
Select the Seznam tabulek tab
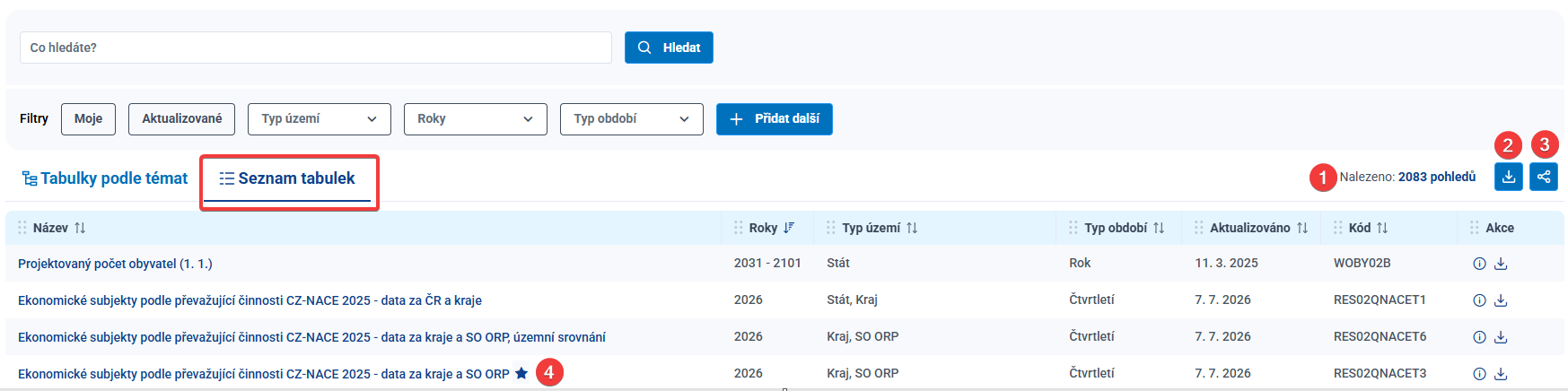click(x=287, y=179)
